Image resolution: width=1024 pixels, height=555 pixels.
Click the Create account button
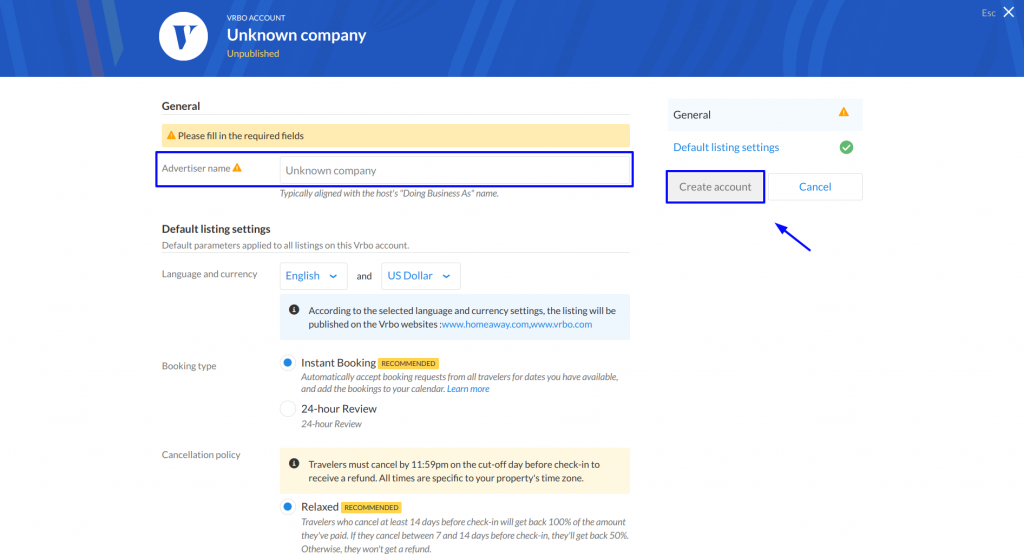(x=715, y=187)
